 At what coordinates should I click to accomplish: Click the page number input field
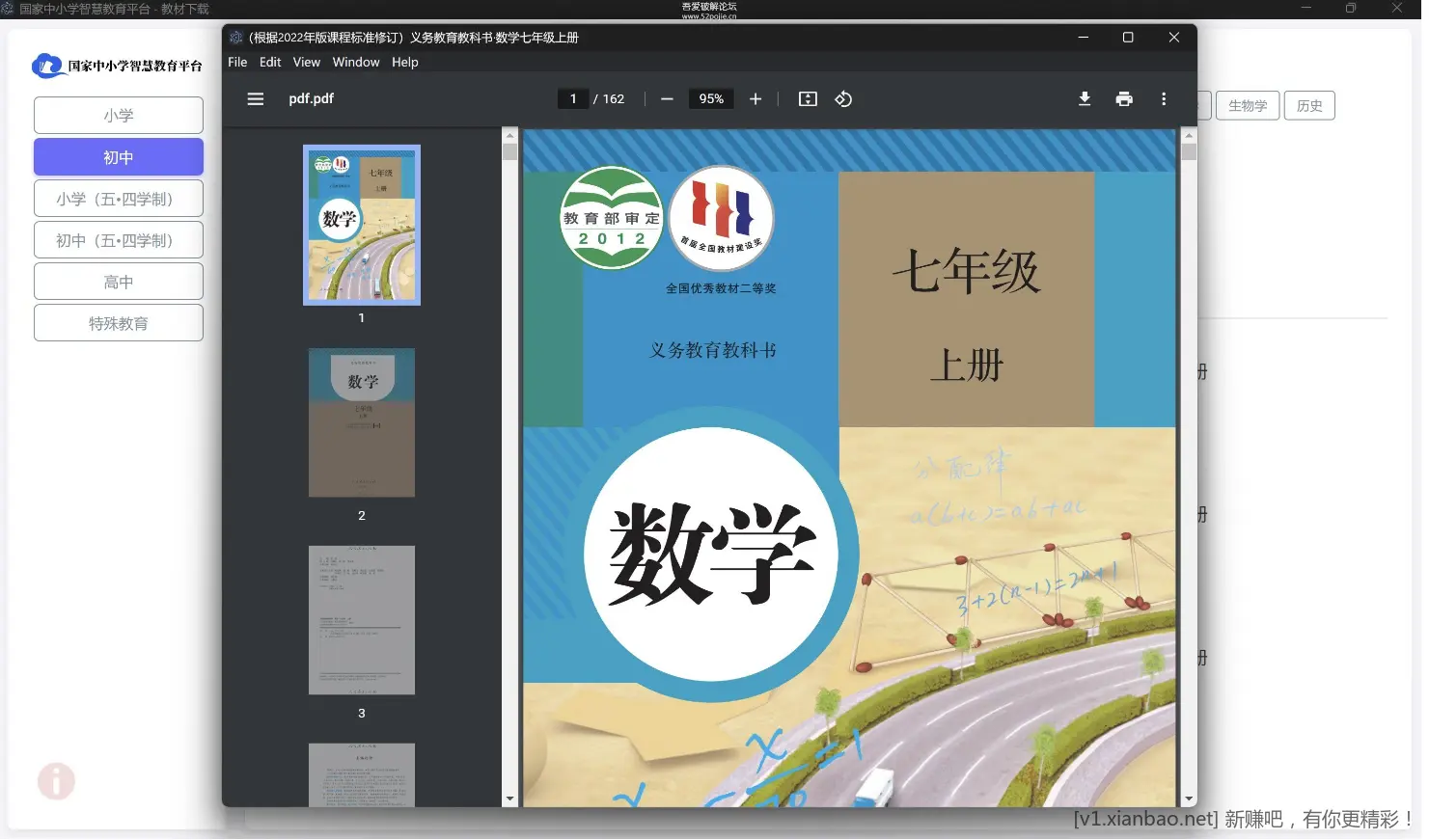pyautogui.click(x=573, y=98)
